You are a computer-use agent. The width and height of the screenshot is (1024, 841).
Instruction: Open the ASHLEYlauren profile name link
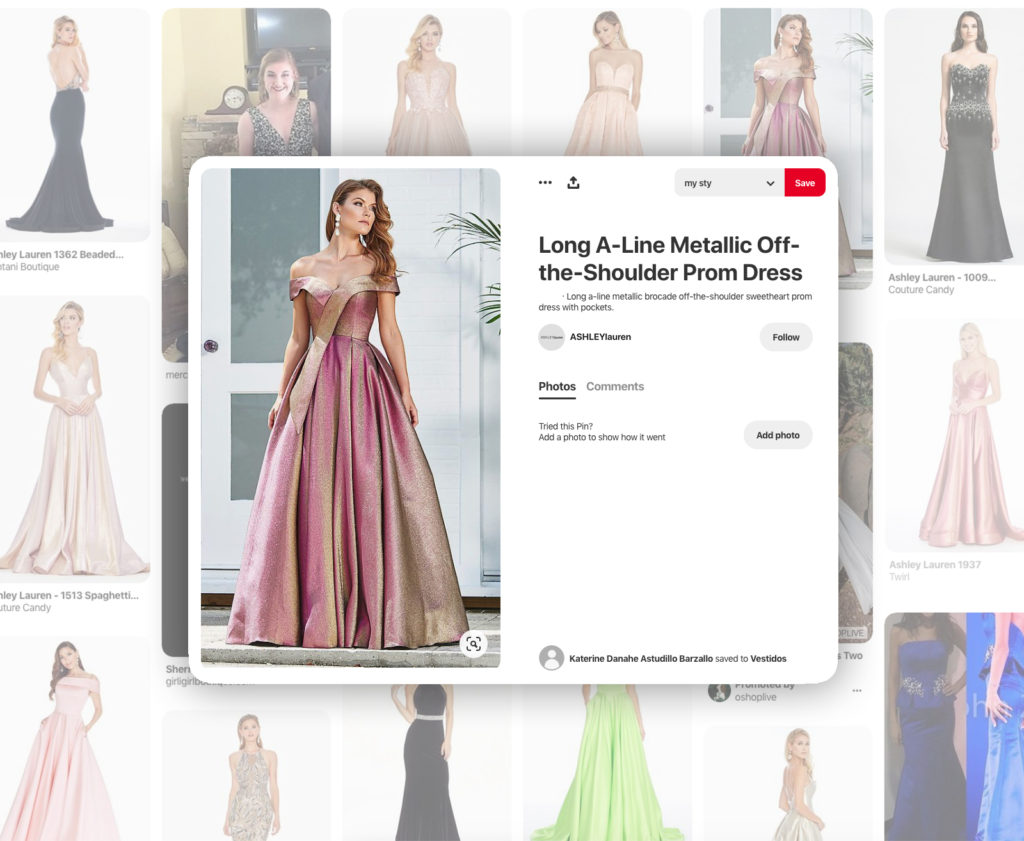click(600, 338)
